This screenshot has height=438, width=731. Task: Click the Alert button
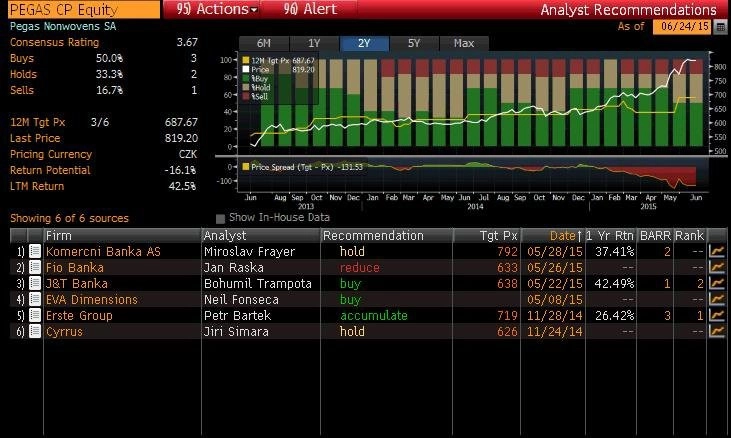pyautogui.click(x=310, y=9)
